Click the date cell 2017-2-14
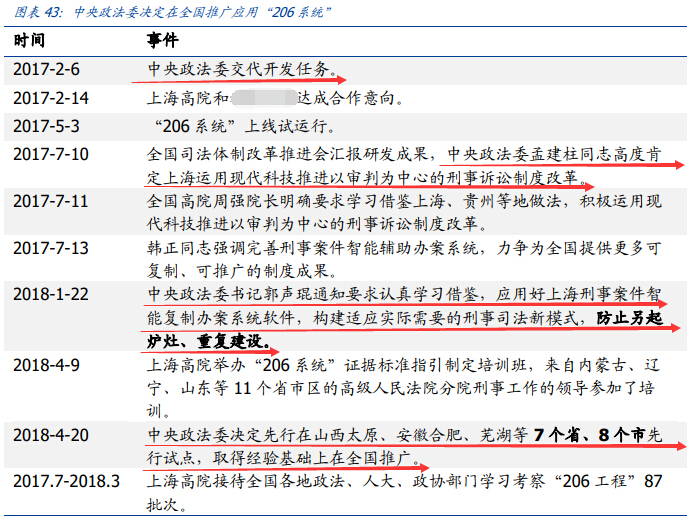 tap(50, 98)
